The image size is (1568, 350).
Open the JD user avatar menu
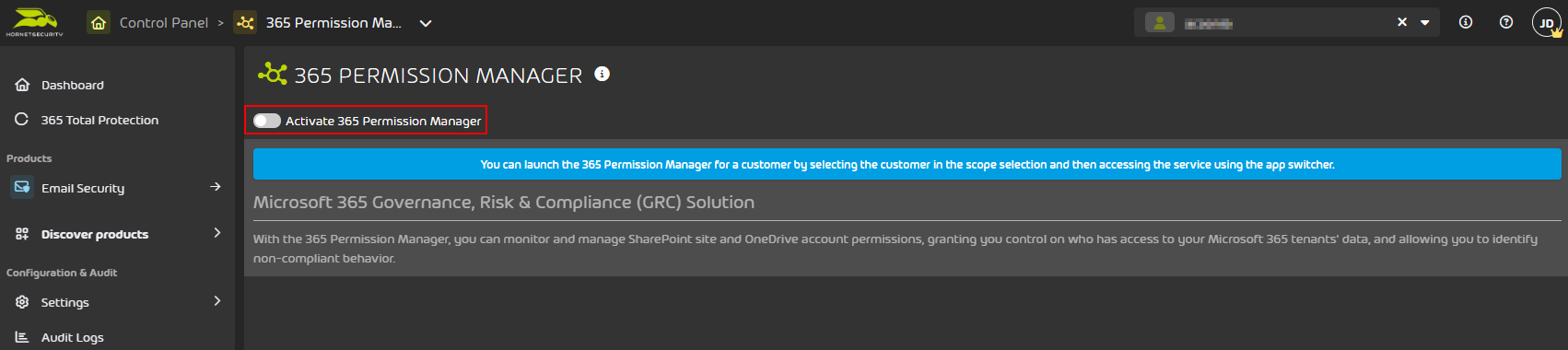point(1547,22)
